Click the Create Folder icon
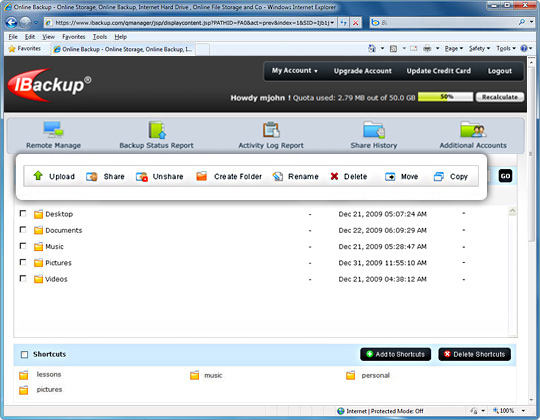Viewport: 540px width, 420px height. [201, 176]
